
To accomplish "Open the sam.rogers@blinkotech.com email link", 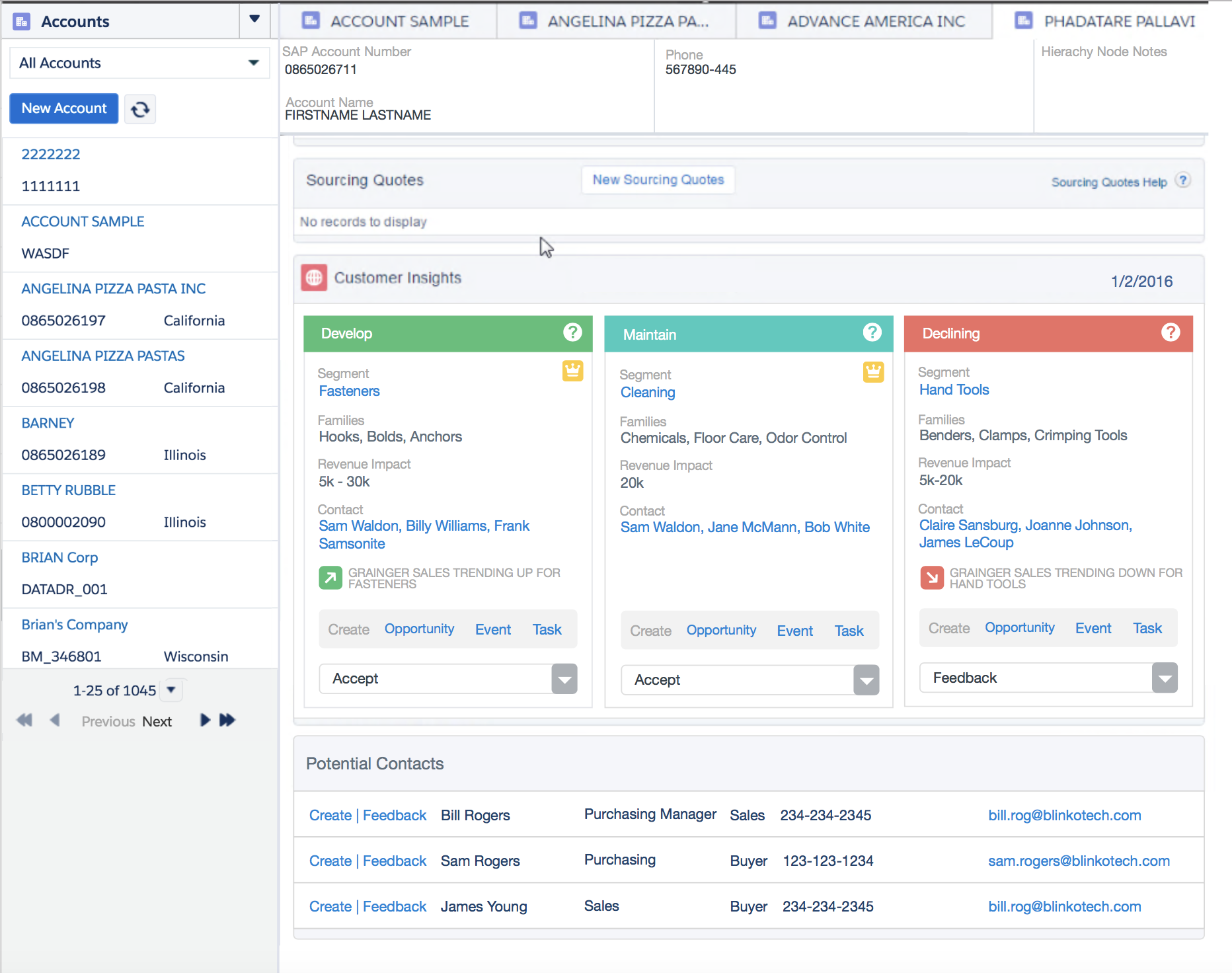I will (1079, 861).
